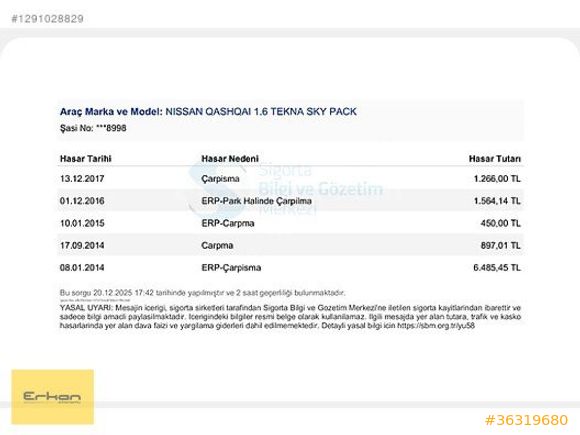Click the 'YASAL UYARI:' legal warning heading
The height and width of the screenshot is (435, 580).
click(x=86, y=308)
